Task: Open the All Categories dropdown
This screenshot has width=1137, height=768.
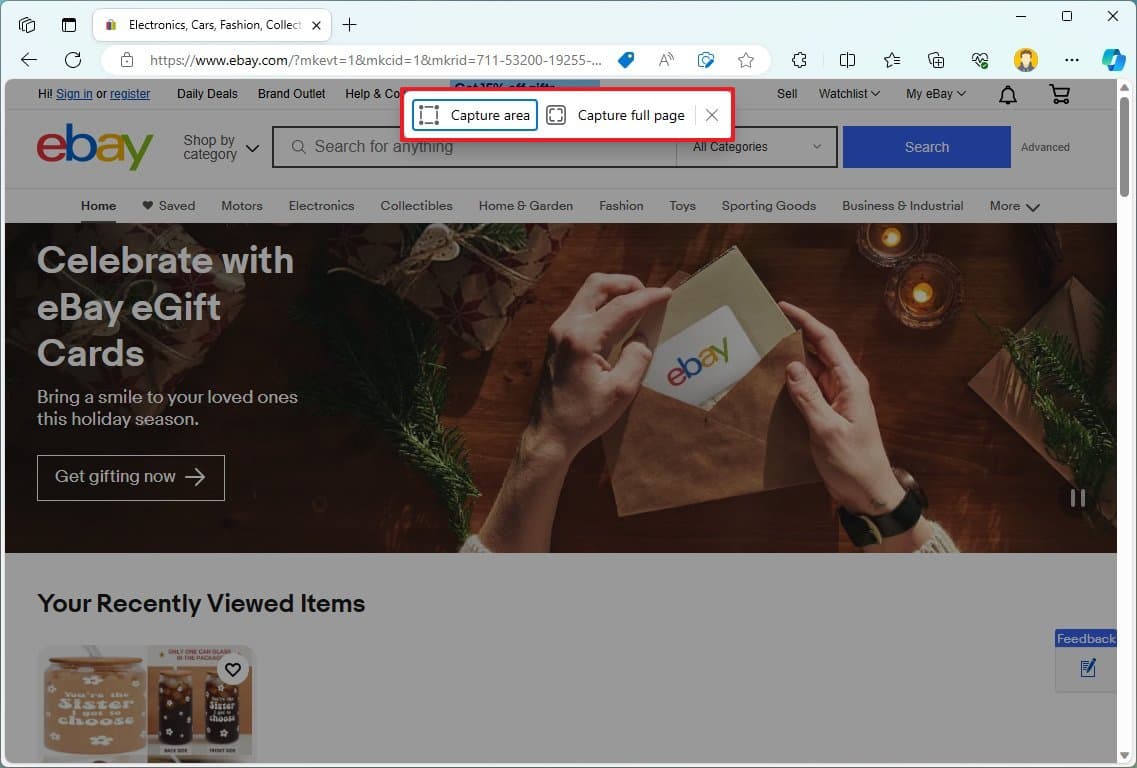Action: click(x=757, y=147)
